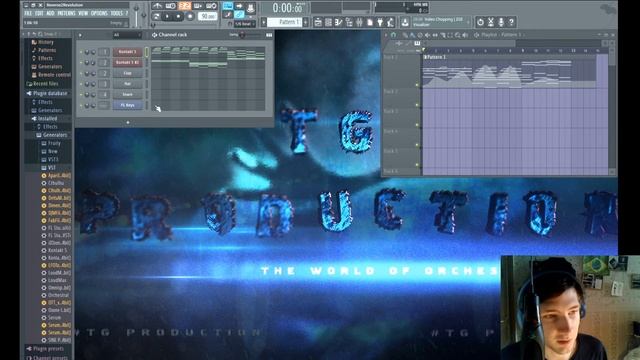
Task: Expand Plugin presets folder
Action: pyautogui.click(x=48, y=349)
